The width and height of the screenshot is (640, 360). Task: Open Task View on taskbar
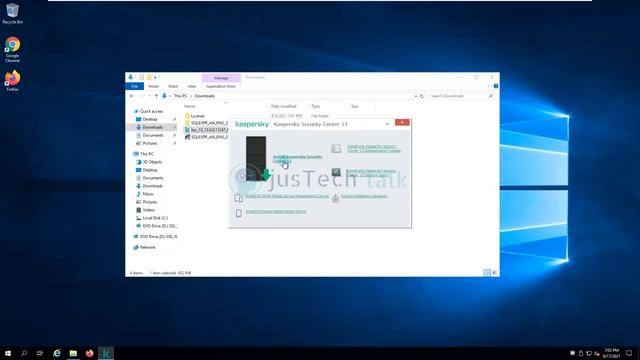click(x=40, y=353)
